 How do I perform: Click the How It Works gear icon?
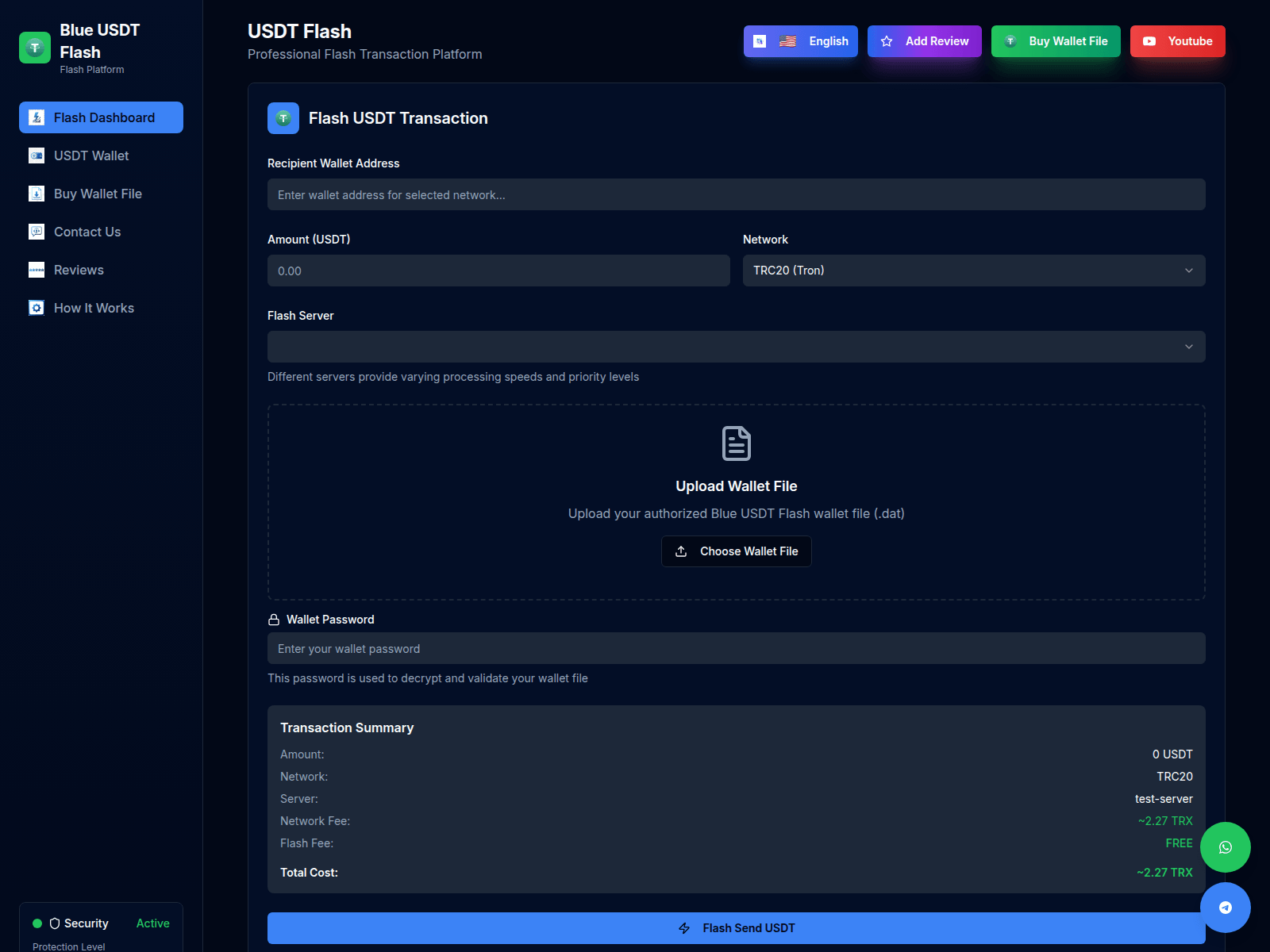37,308
